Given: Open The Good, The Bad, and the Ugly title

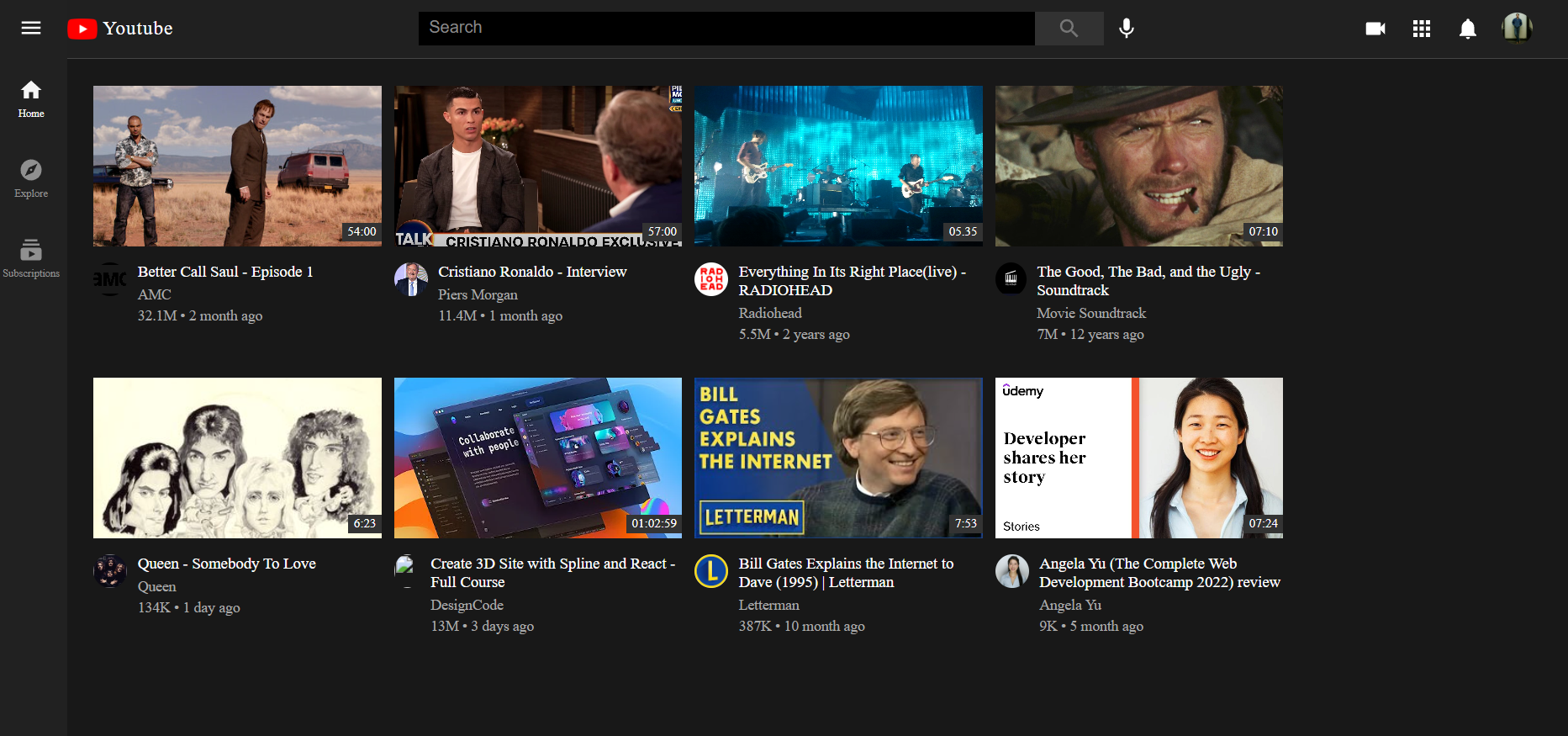Looking at the screenshot, I should [x=1148, y=281].
